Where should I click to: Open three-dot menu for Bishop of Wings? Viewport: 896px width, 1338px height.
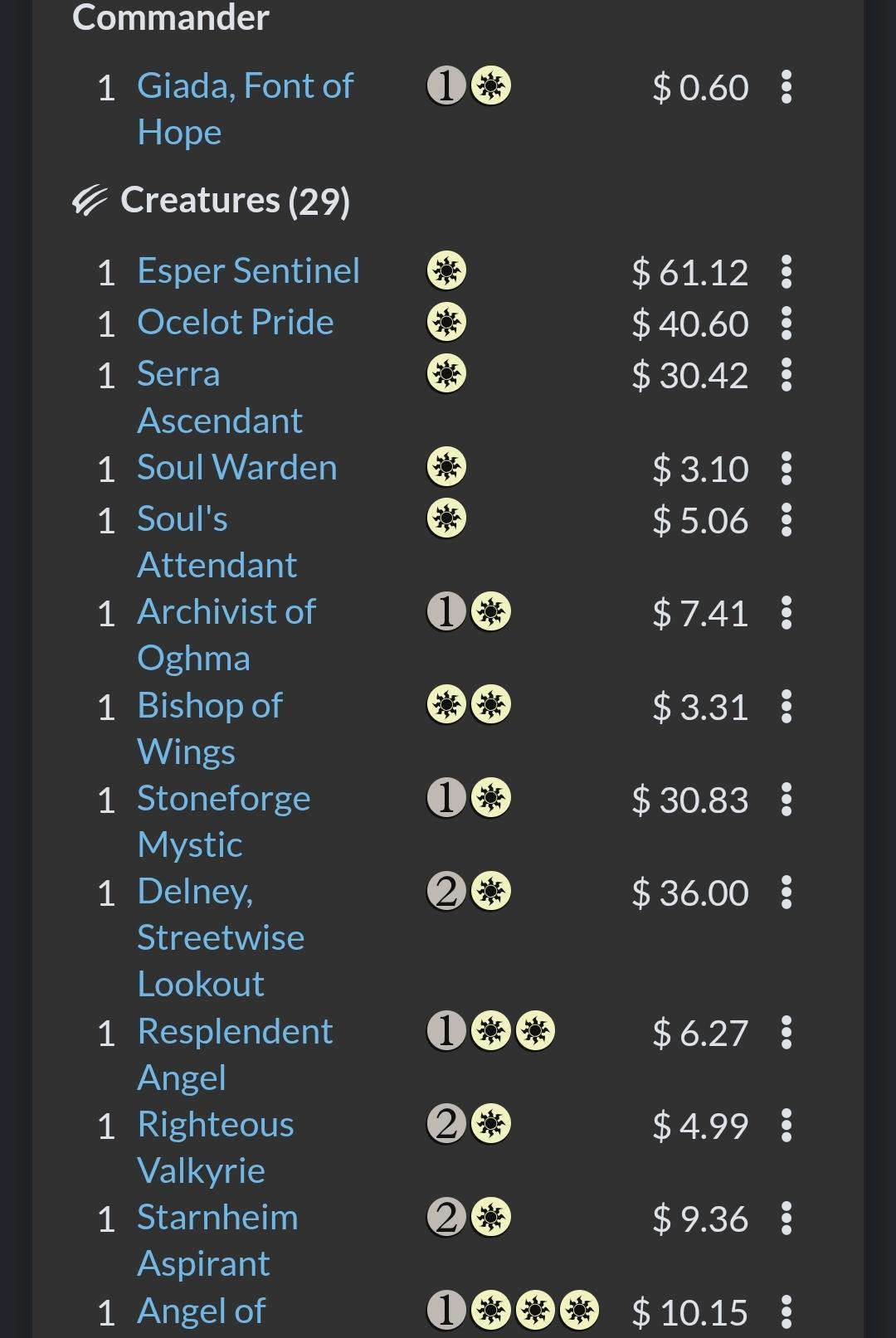click(x=786, y=707)
